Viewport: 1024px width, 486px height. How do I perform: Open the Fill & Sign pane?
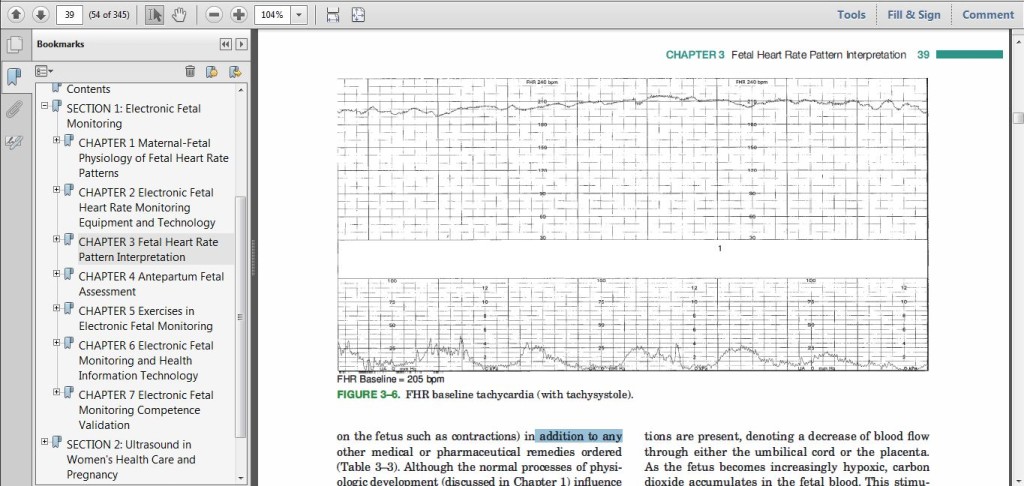point(914,14)
